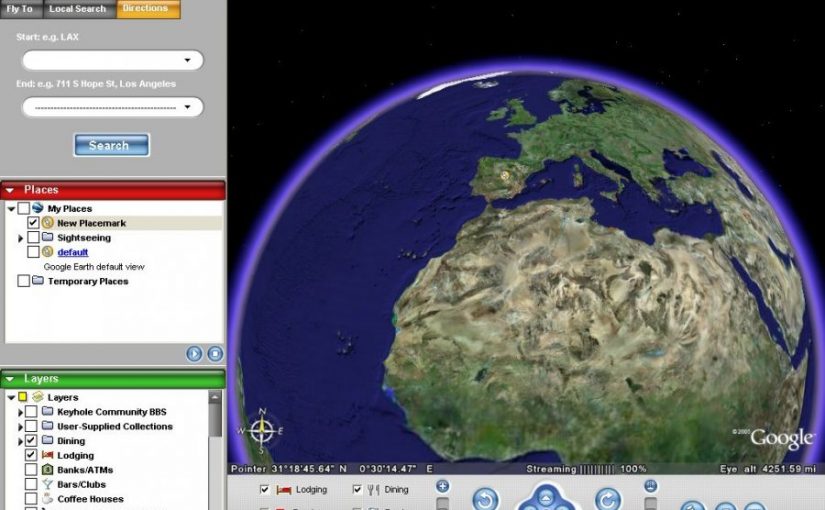Image resolution: width=825 pixels, height=510 pixels.
Task: Enable the Banks/ATMs layer checkbox
Action: pos(31,469)
